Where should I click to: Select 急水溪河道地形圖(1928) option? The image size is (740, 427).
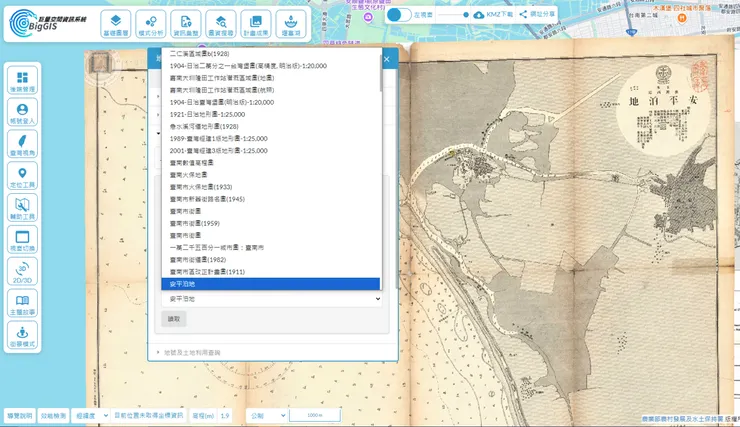point(270,126)
